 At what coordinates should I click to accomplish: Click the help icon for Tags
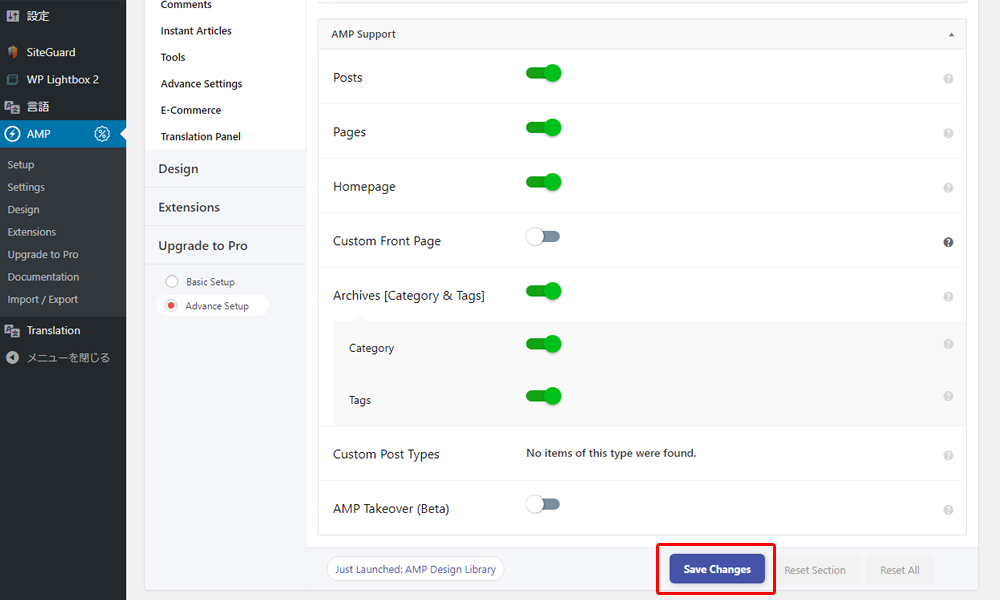coord(948,397)
